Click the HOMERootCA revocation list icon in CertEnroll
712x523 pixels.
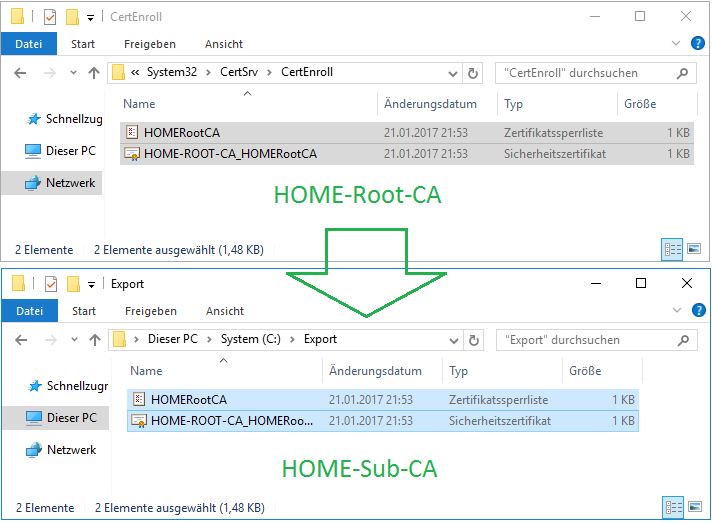[132, 132]
